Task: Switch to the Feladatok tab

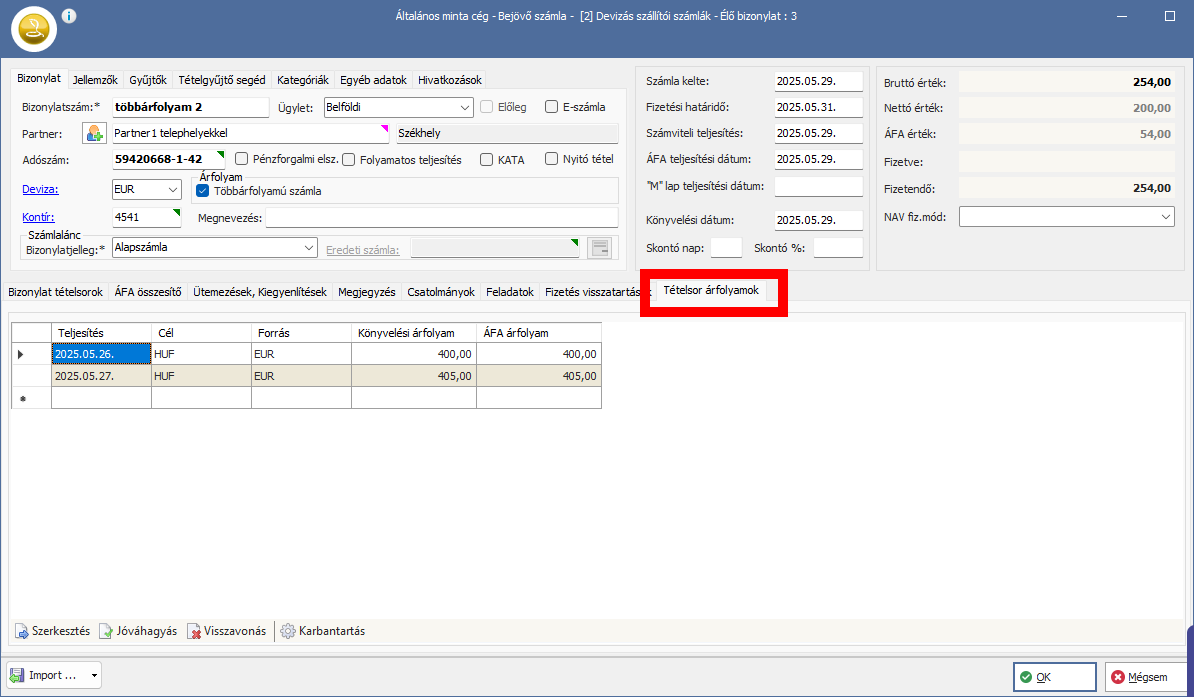Action: [x=510, y=292]
